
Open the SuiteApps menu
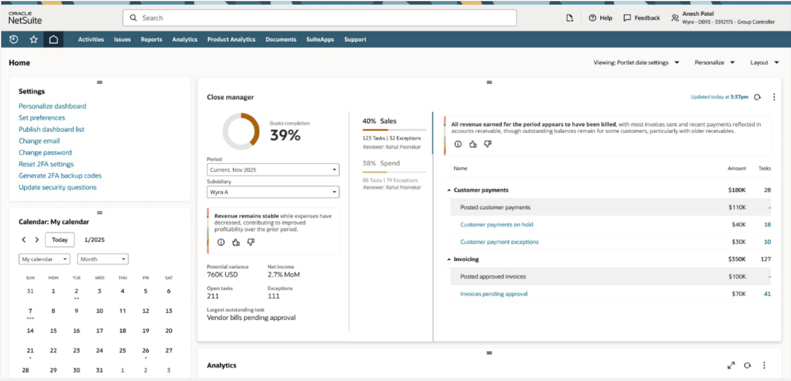pos(320,39)
